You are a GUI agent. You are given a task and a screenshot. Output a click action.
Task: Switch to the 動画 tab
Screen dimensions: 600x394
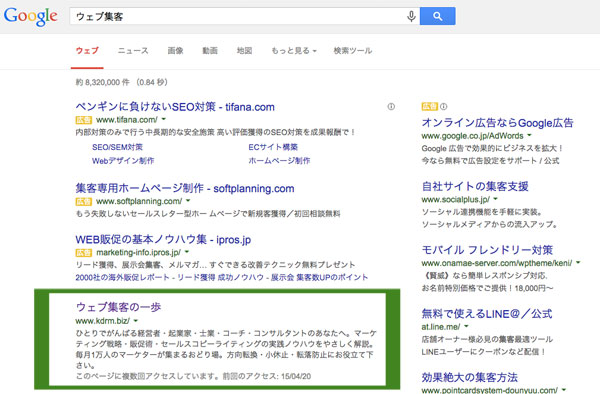pos(210,50)
